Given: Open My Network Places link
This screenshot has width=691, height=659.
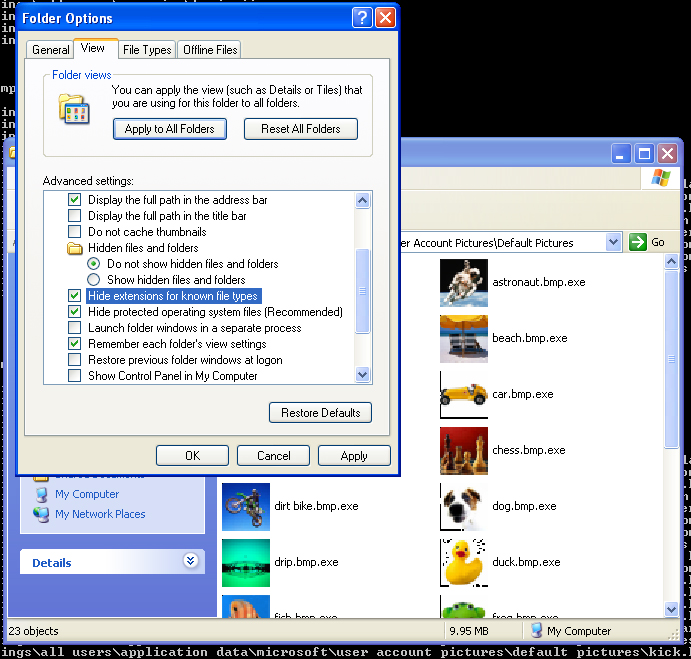Looking at the screenshot, I should coord(100,514).
